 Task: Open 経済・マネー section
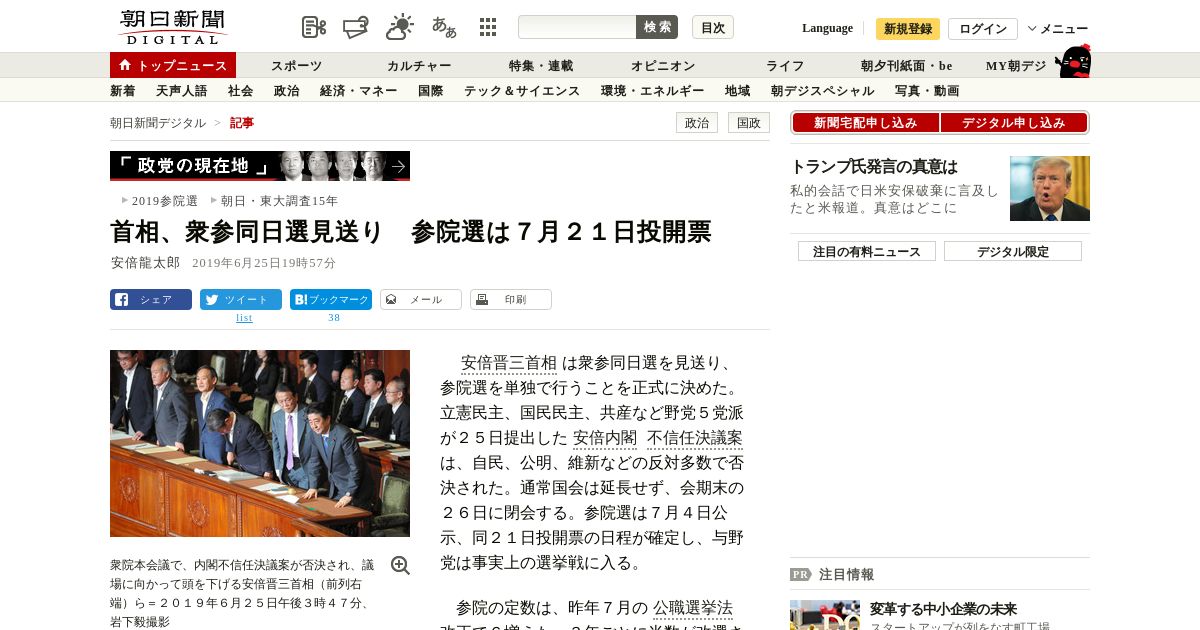tap(359, 91)
